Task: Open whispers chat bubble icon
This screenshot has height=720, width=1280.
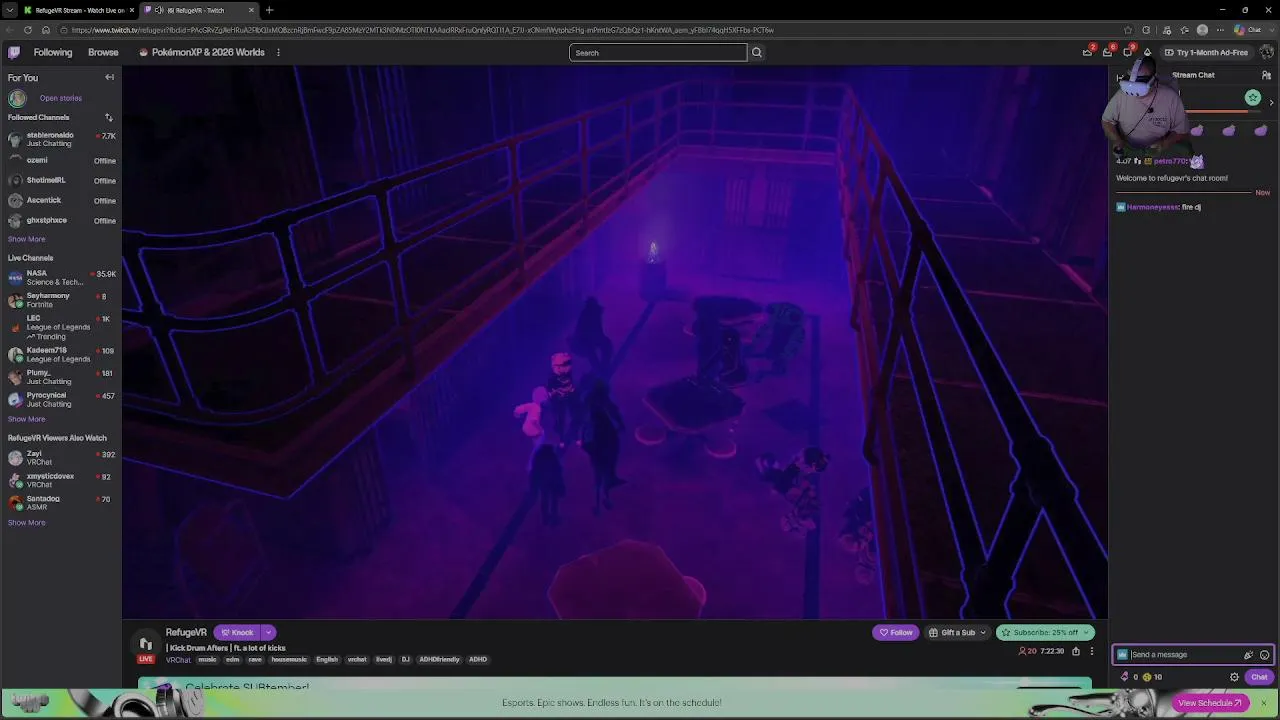Action: pyautogui.click(x=1128, y=52)
